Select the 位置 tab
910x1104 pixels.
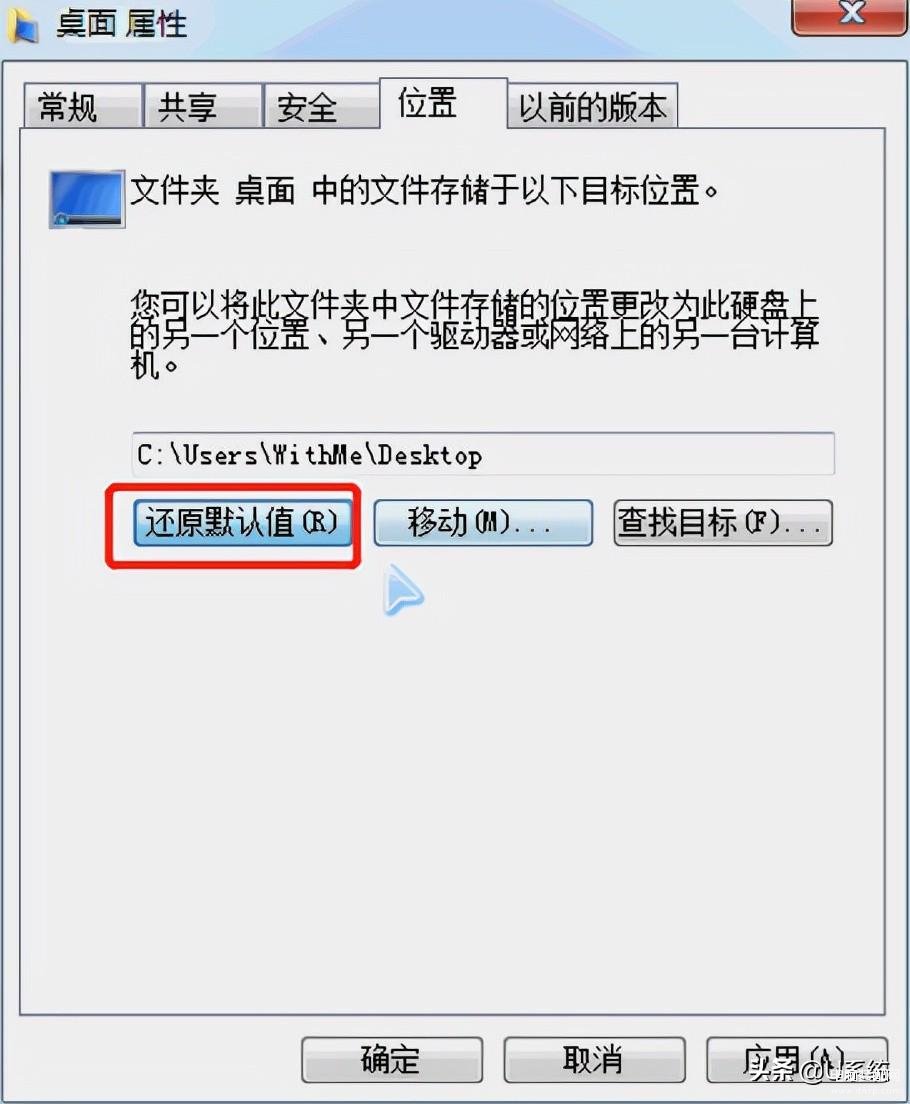tap(443, 104)
